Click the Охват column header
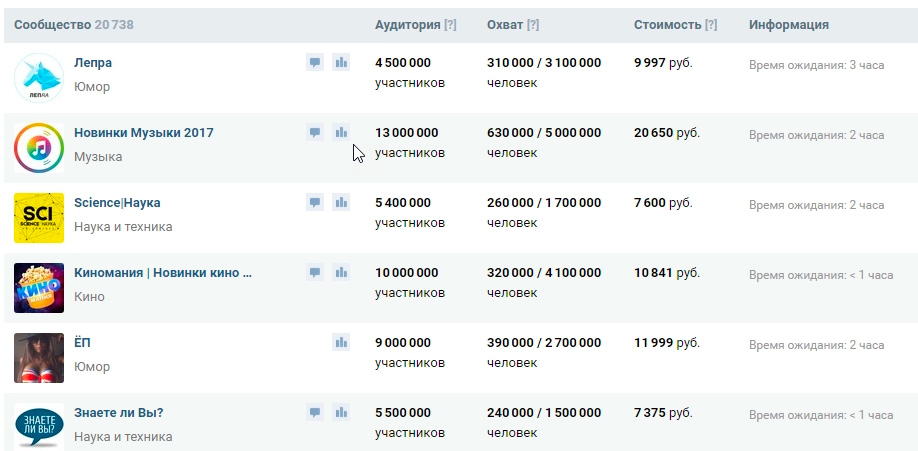This screenshot has height=451, width=918. 505,25
